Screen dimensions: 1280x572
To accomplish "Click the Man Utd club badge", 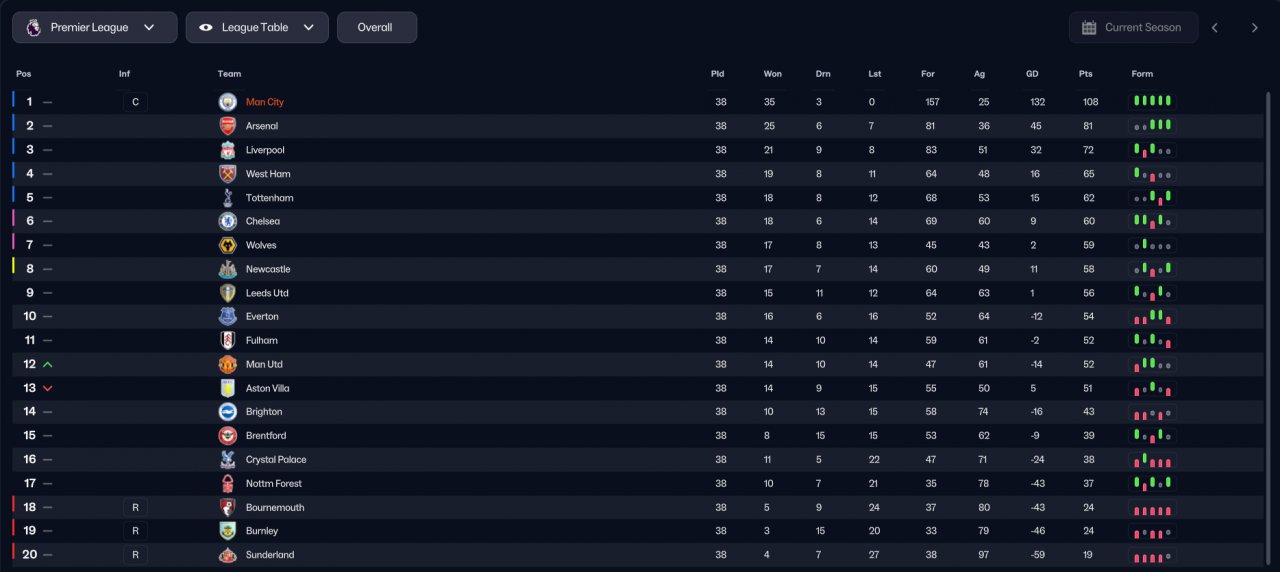I will point(228,364).
